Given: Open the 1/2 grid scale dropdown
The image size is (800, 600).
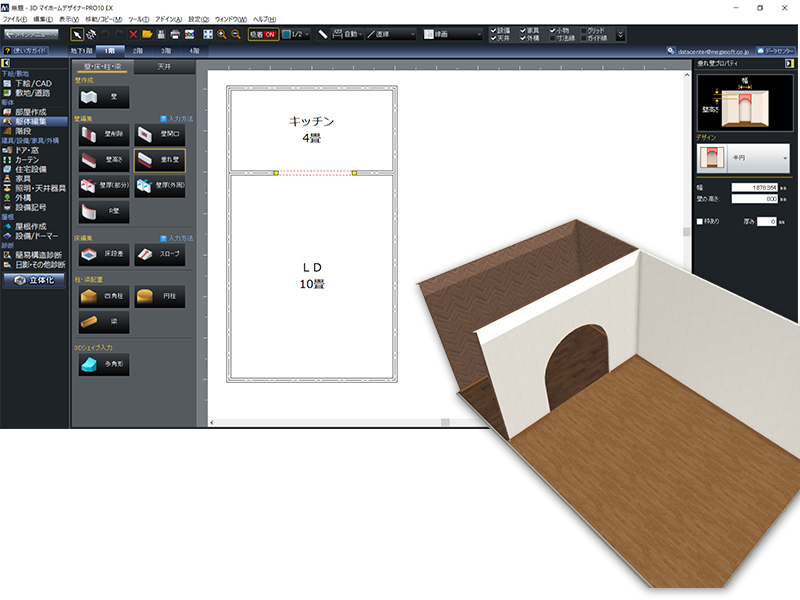Looking at the screenshot, I should pyautogui.click(x=298, y=34).
